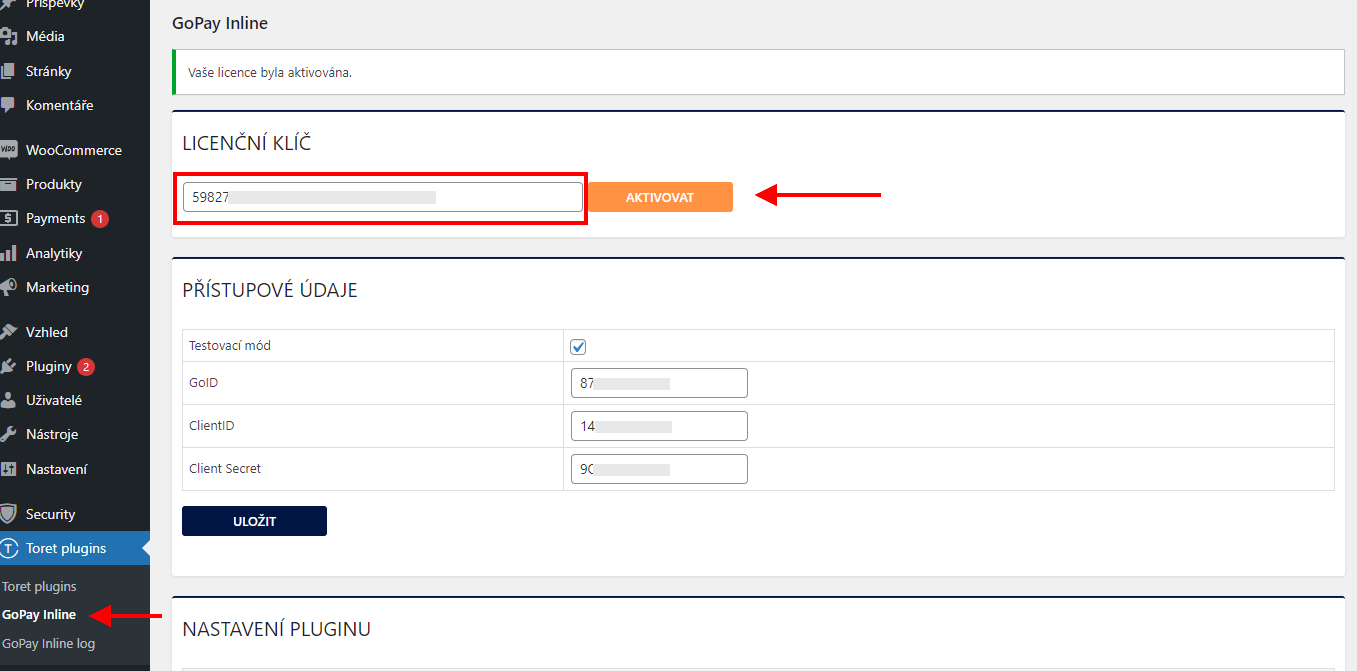Click the Stránky pages icon

coord(9,71)
